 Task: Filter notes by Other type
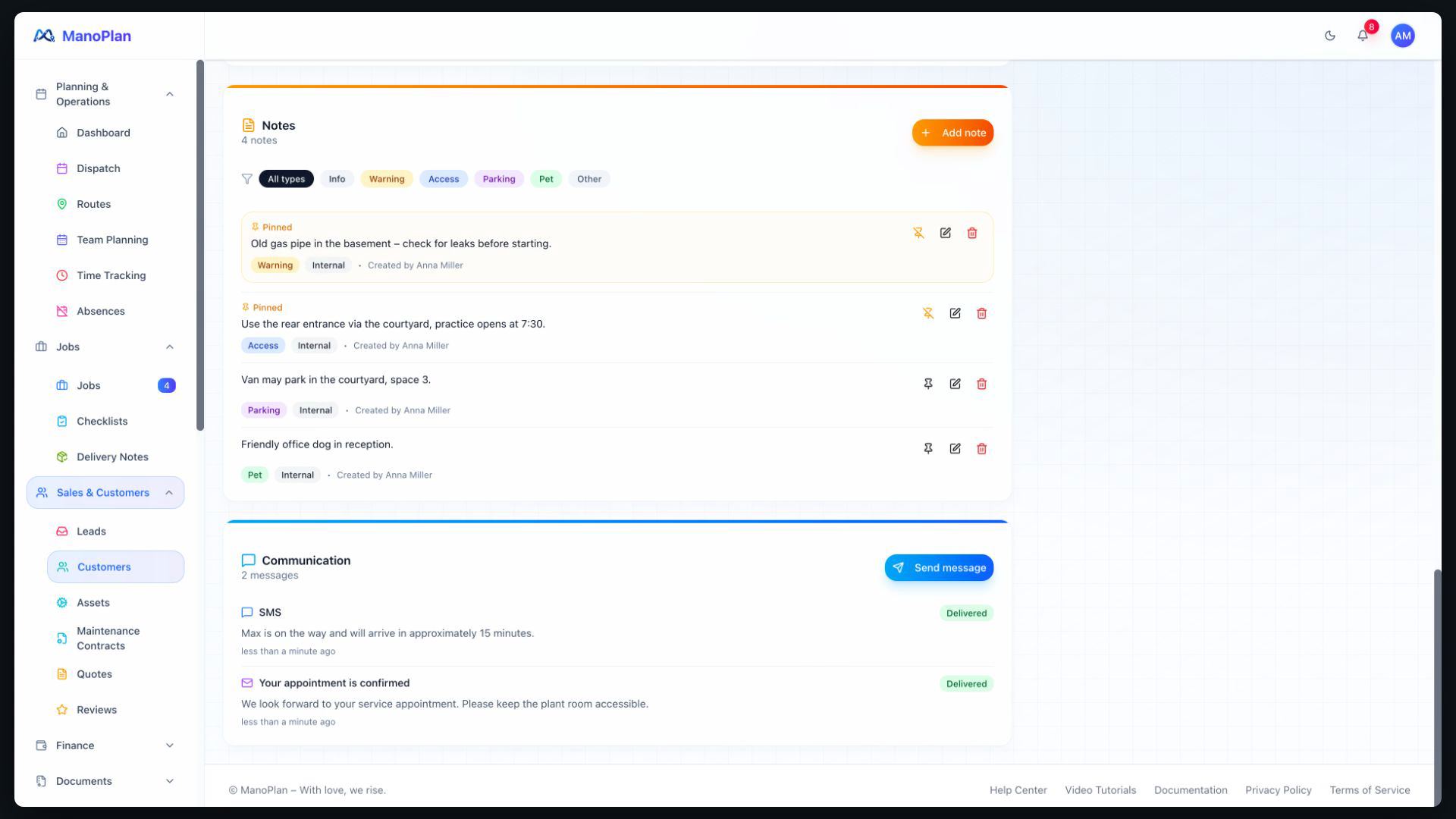click(x=589, y=179)
